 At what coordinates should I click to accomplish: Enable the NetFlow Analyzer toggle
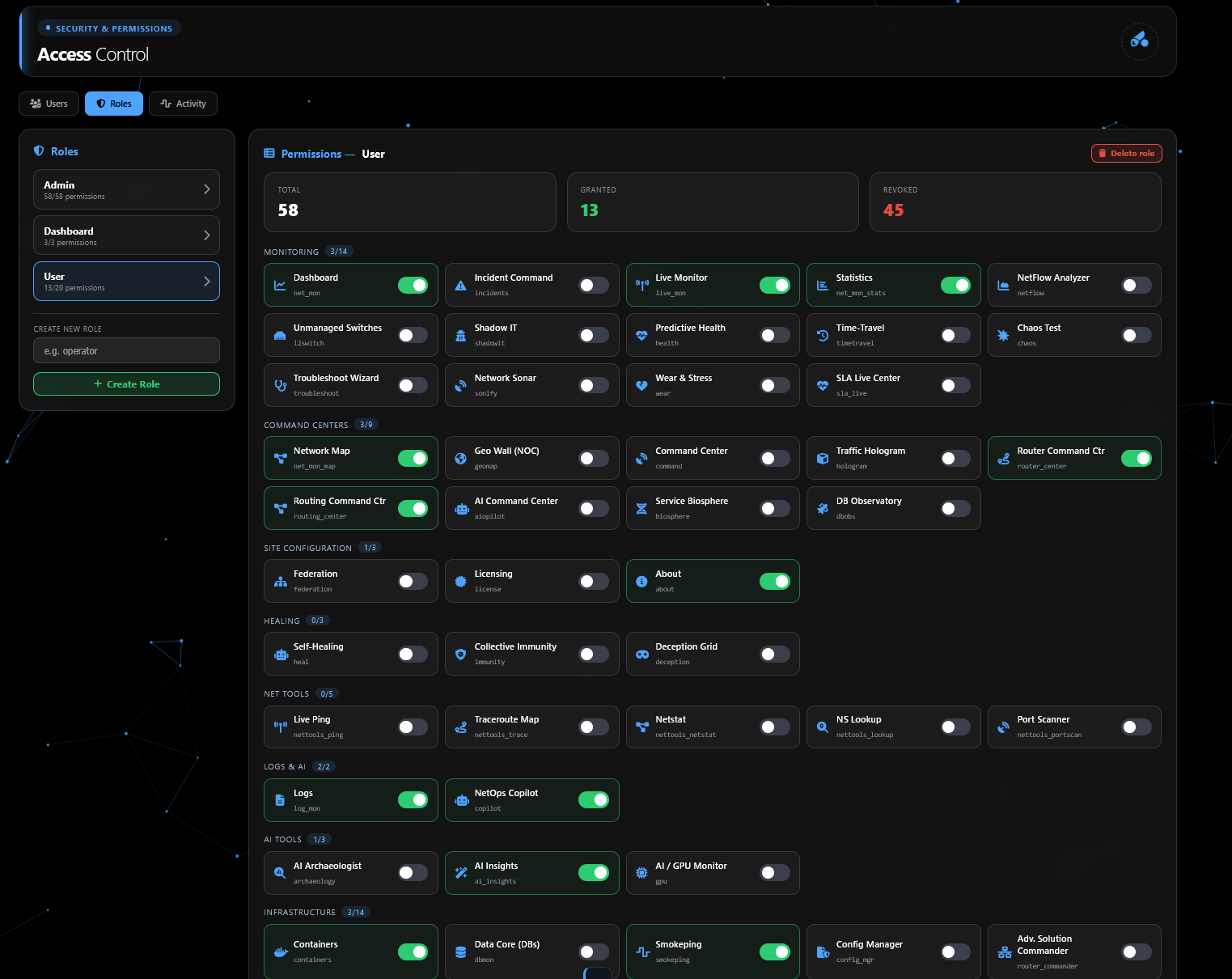tap(1137, 286)
